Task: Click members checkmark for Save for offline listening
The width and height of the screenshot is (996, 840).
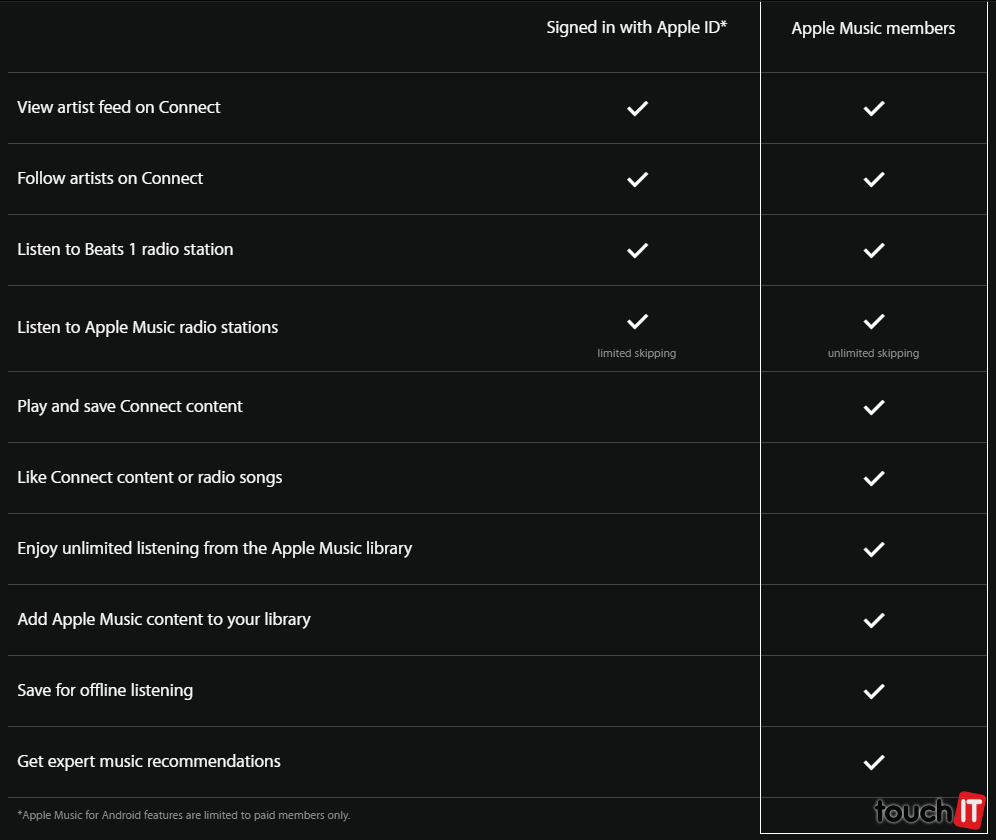Action: (874, 691)
